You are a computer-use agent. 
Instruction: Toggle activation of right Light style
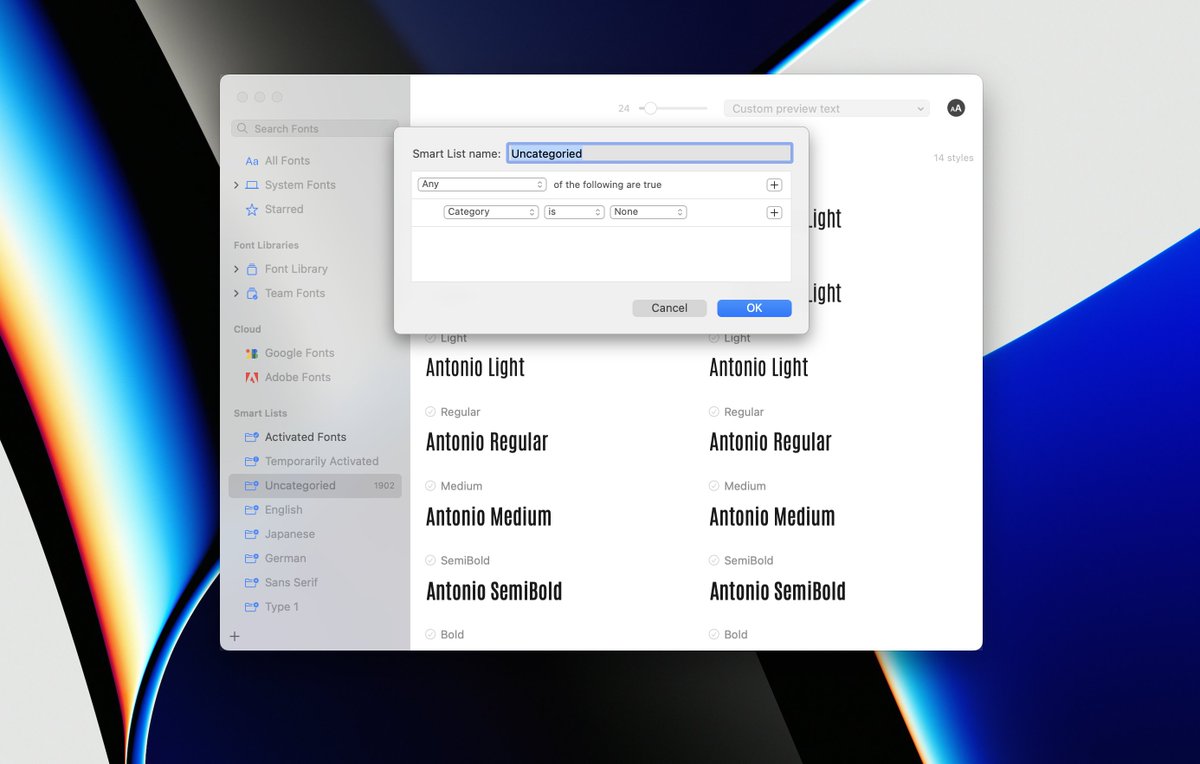tap(714, 338)
